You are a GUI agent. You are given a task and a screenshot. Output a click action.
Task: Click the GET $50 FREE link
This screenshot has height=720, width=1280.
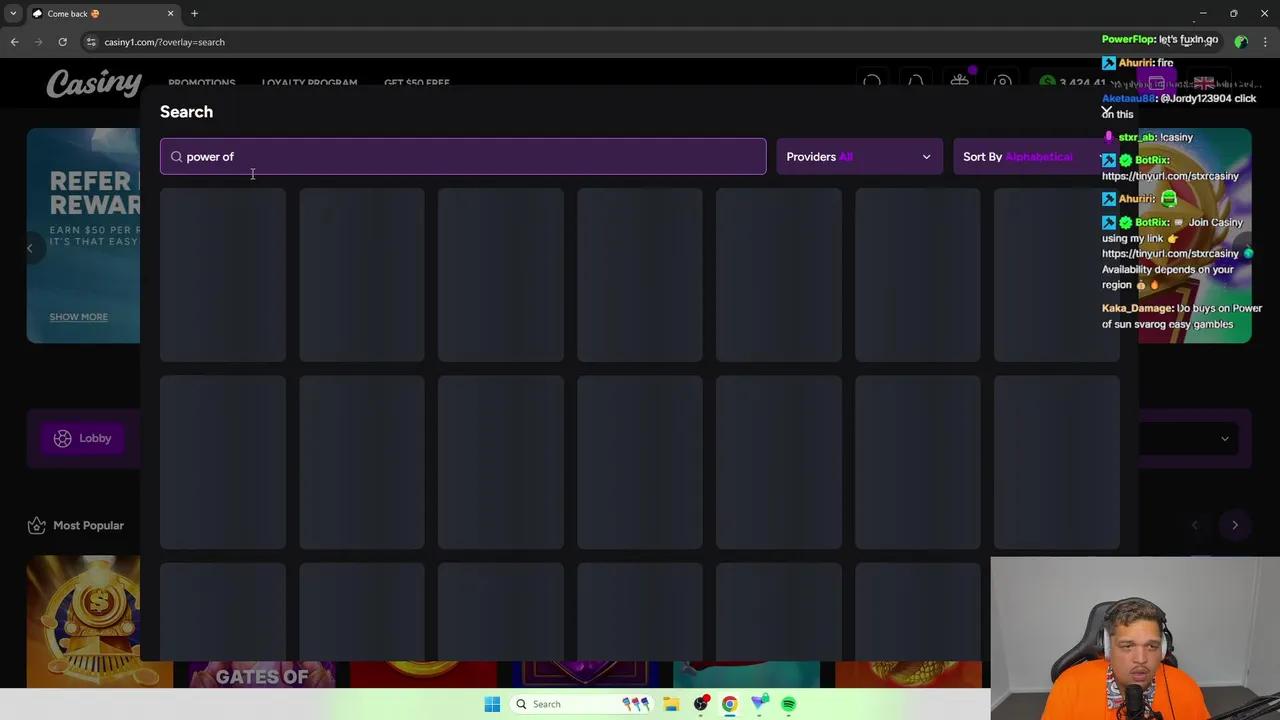click(x=417, y=83)
